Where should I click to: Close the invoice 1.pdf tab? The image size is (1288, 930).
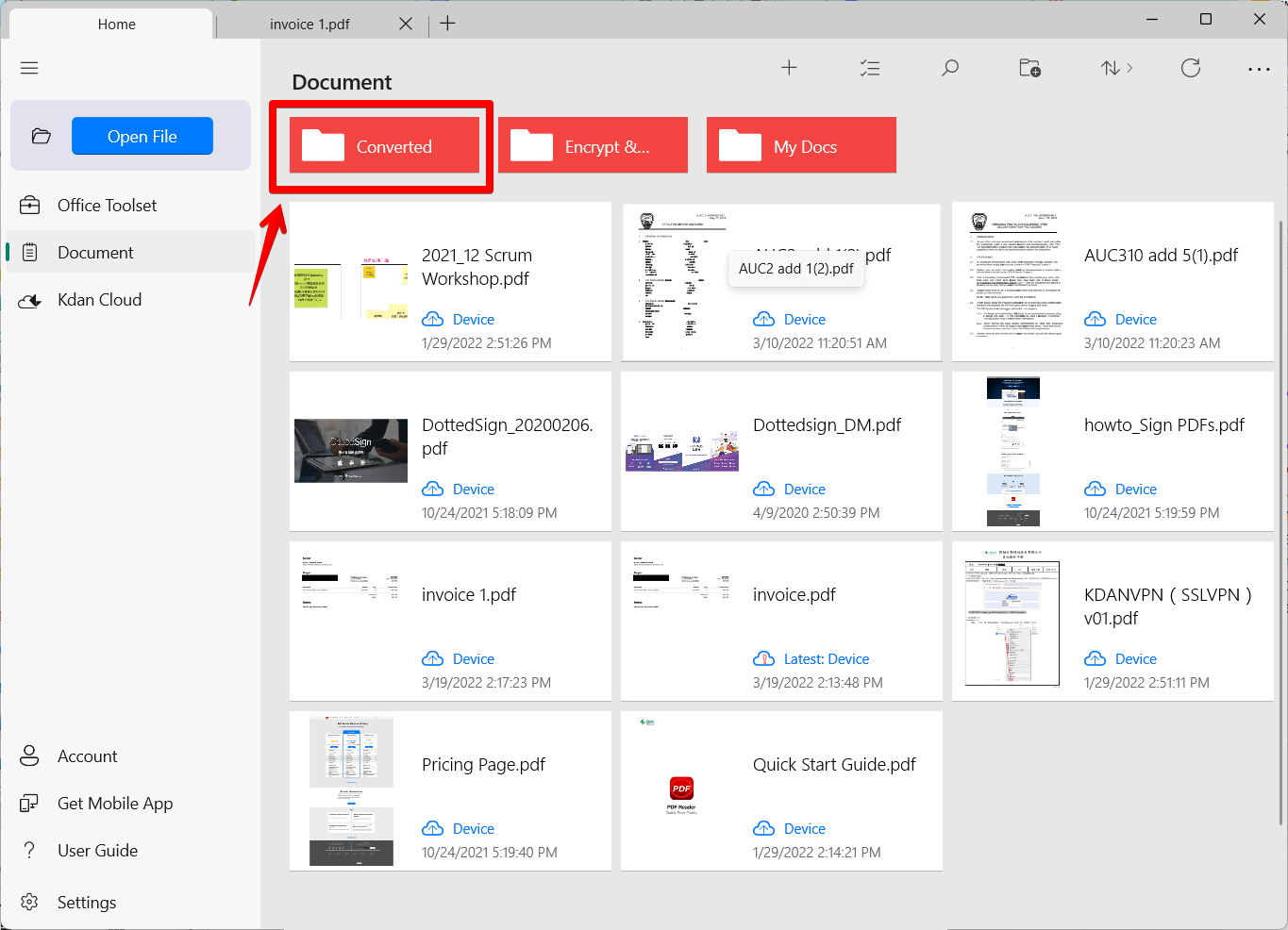pyautogui.click(x=406, y=24)
